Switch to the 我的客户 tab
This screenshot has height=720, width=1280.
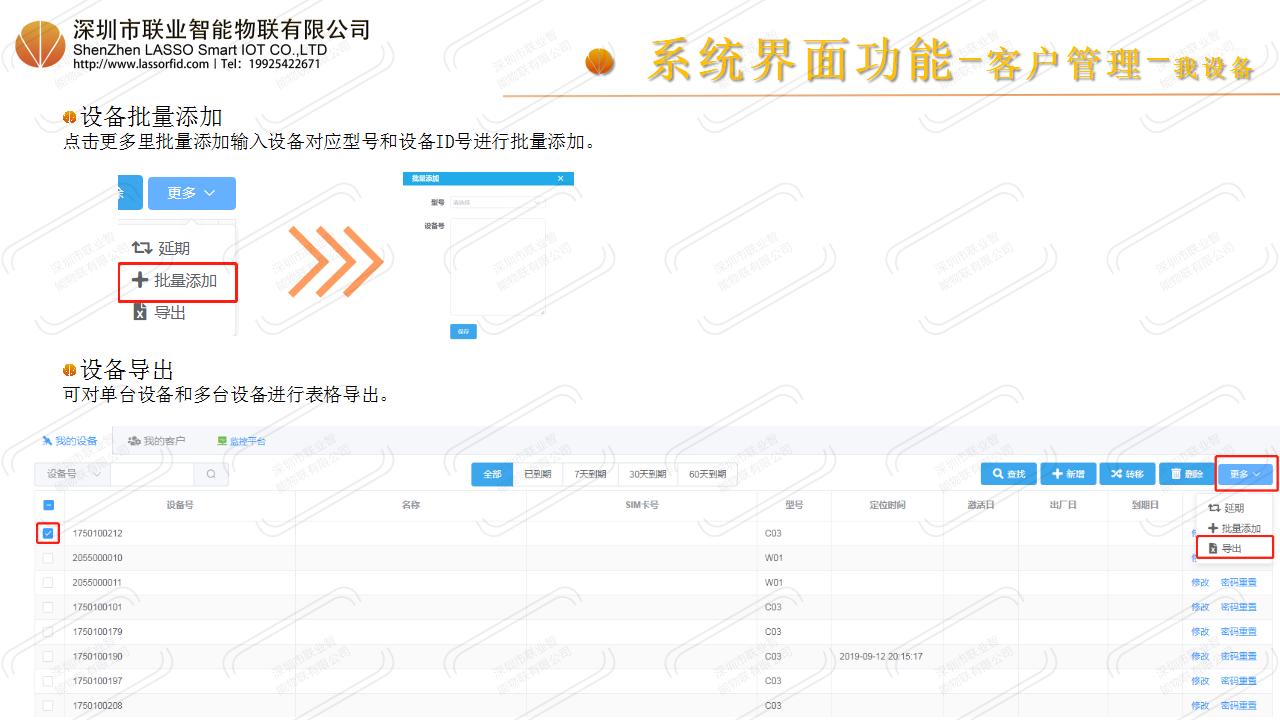pyautogui.click(x=157, y=441)
